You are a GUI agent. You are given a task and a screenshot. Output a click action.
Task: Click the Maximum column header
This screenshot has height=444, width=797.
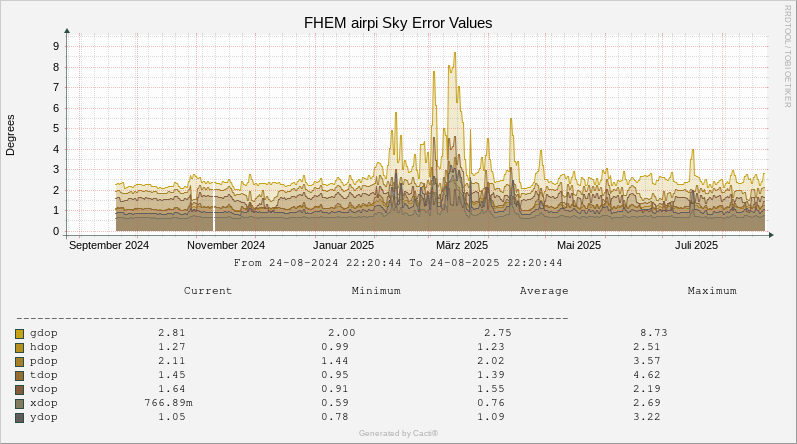[x=712, y=291]
